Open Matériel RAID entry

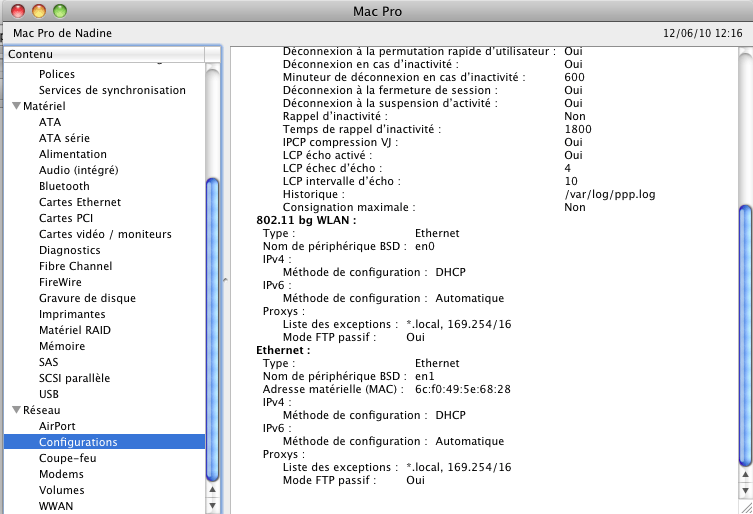click(74, 330)
